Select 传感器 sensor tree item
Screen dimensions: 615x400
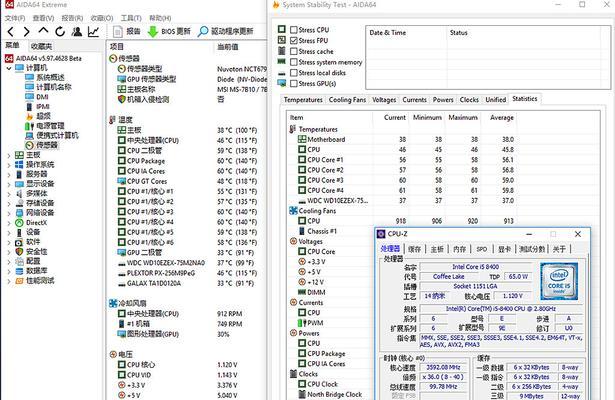(x=42, y=145)
